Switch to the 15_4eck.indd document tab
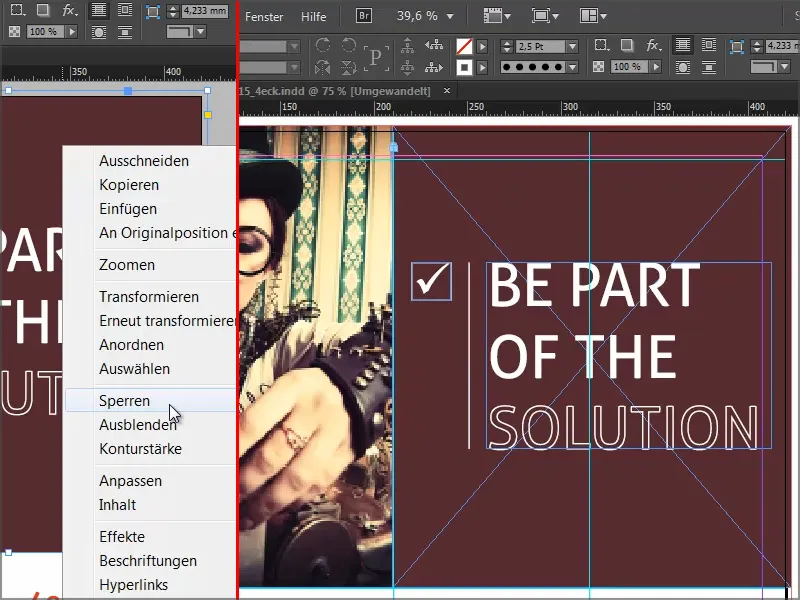This screenshot has width=800, height=600. click(335, 91)
